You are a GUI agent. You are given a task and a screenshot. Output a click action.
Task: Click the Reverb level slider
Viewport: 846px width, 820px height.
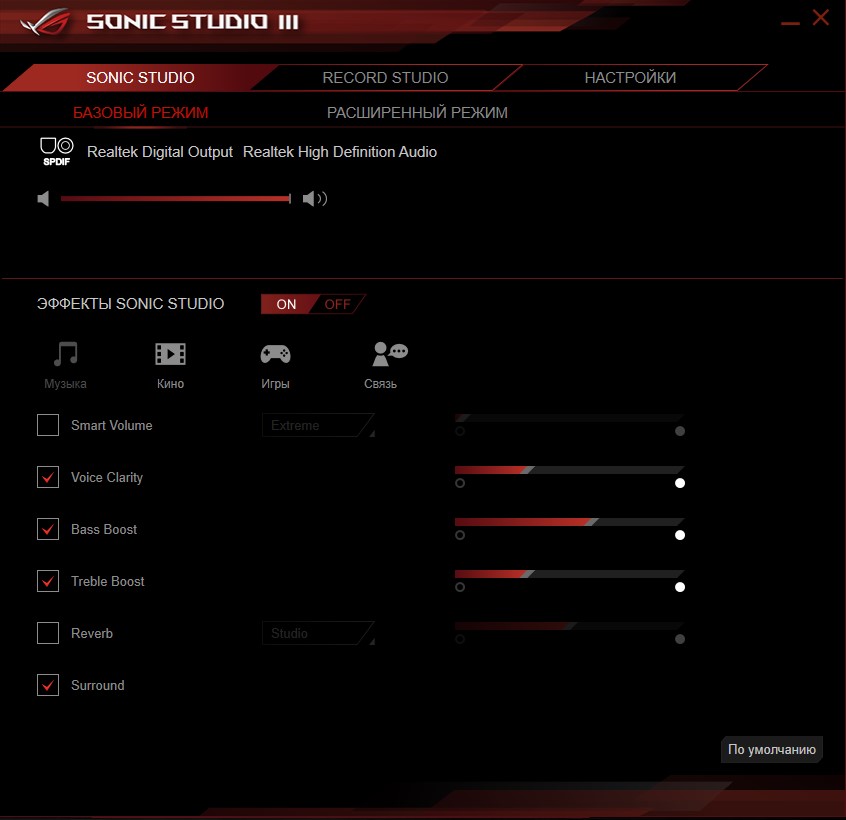569,626
